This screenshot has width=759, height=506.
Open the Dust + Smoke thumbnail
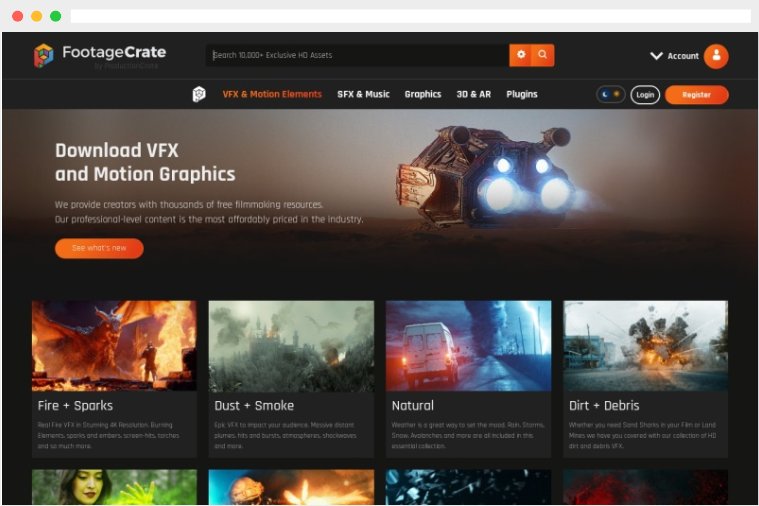point(291,345)
